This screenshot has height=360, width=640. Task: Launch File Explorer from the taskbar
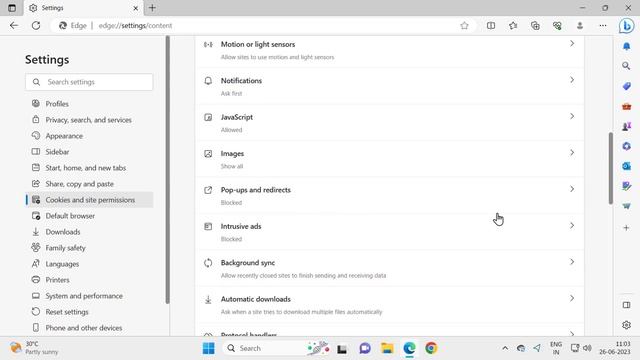coord(387,348)
